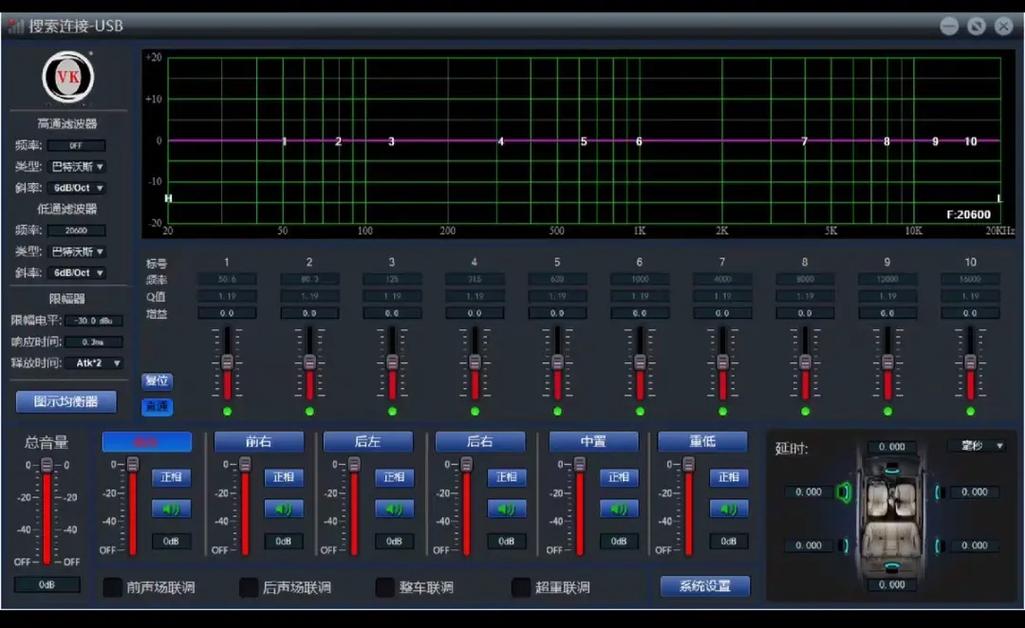Select the front-left speaker in car diagram

[844, 492]
